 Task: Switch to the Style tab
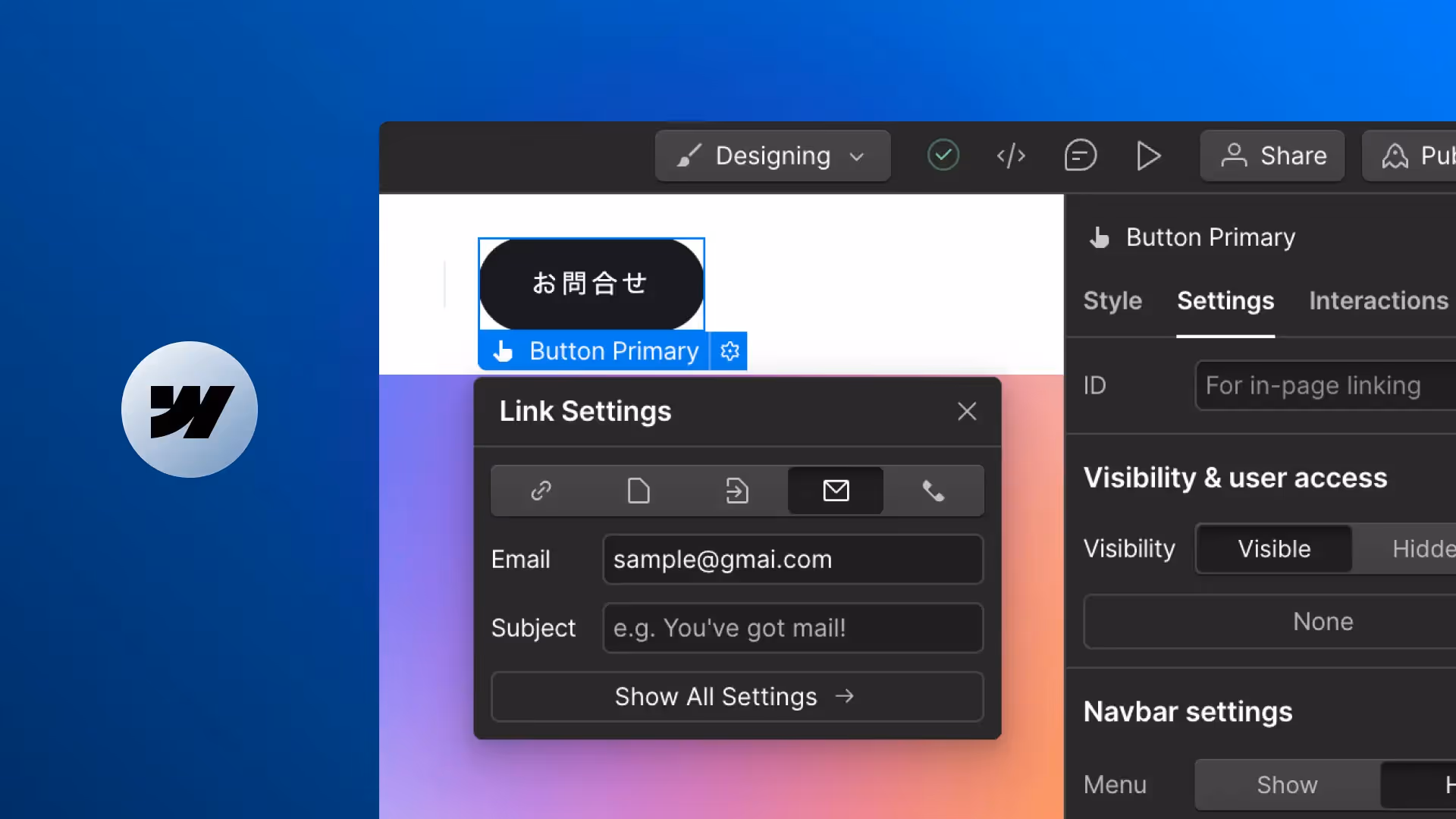click(x=1112, y=301)
